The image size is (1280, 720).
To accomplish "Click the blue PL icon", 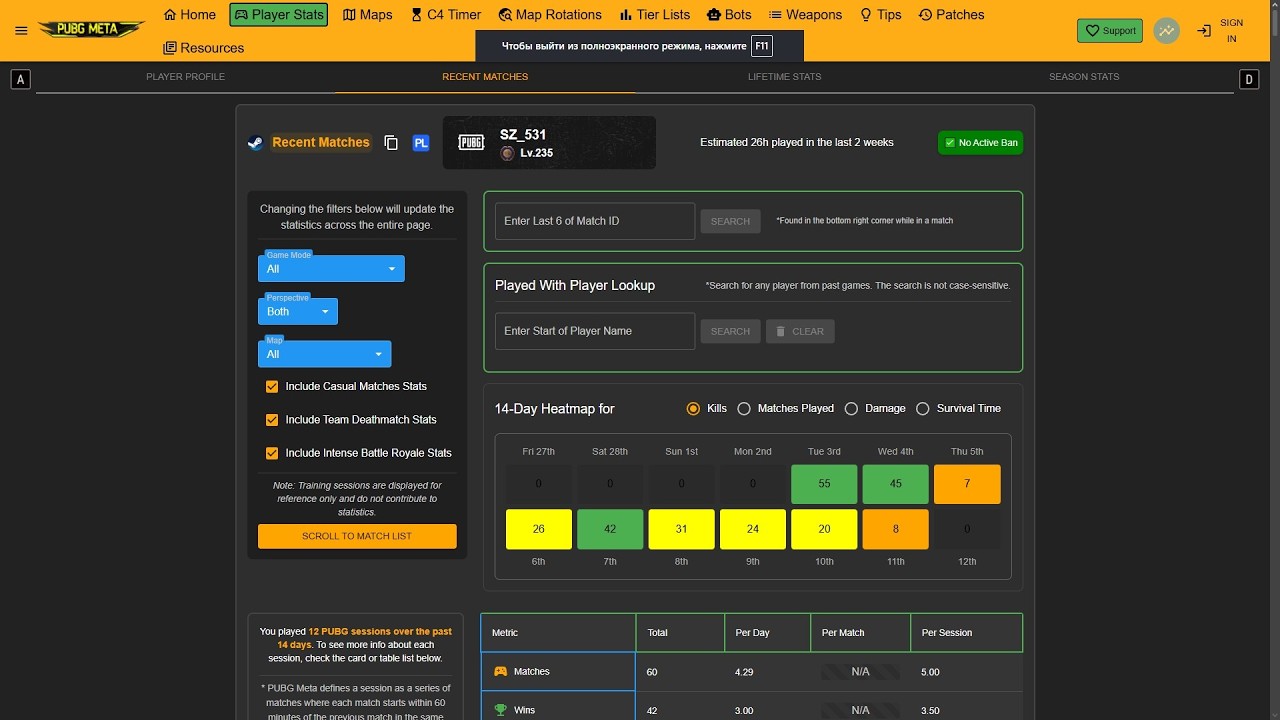I will [x=421, y=143].
